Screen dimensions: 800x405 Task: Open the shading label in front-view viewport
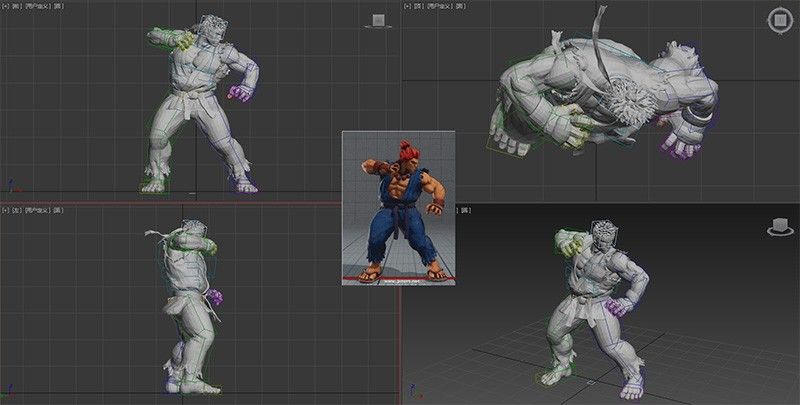point(59,6)
